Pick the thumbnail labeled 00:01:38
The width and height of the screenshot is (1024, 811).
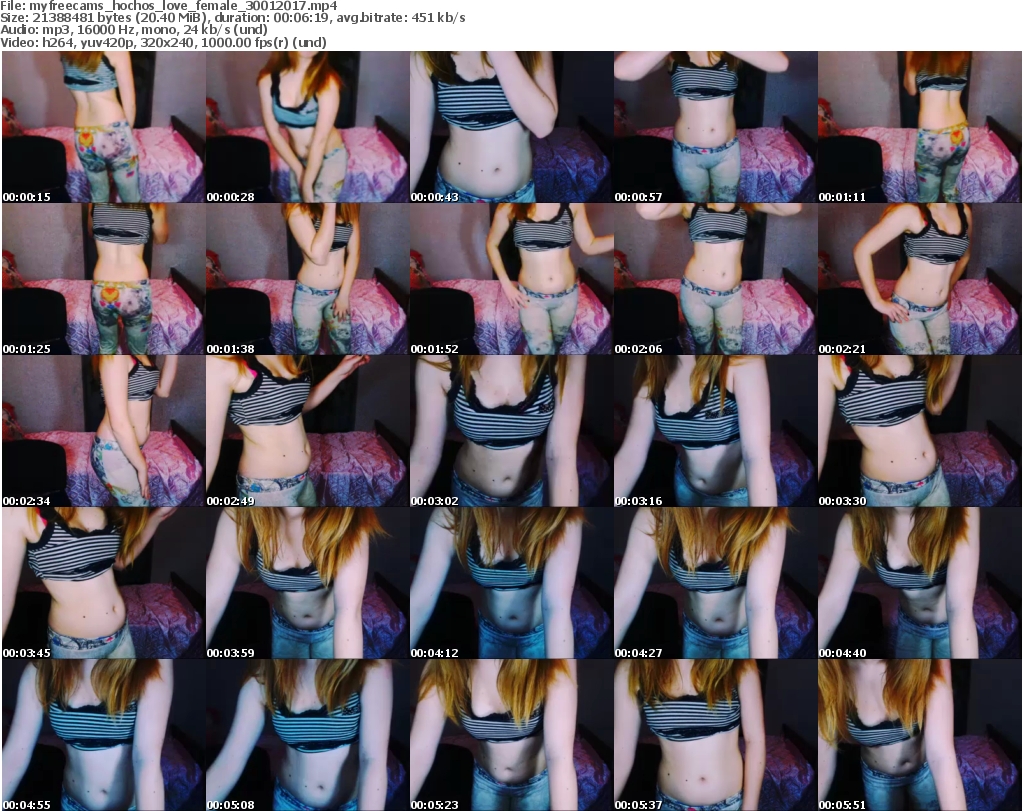[x=308, y=279]
